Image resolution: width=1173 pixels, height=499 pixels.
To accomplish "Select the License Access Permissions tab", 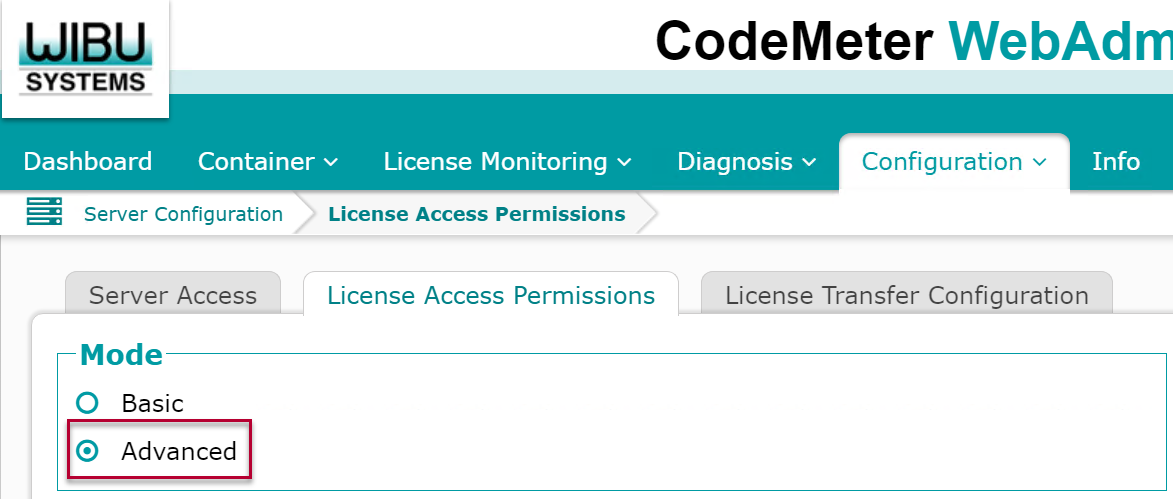I will tap(491, 295).
